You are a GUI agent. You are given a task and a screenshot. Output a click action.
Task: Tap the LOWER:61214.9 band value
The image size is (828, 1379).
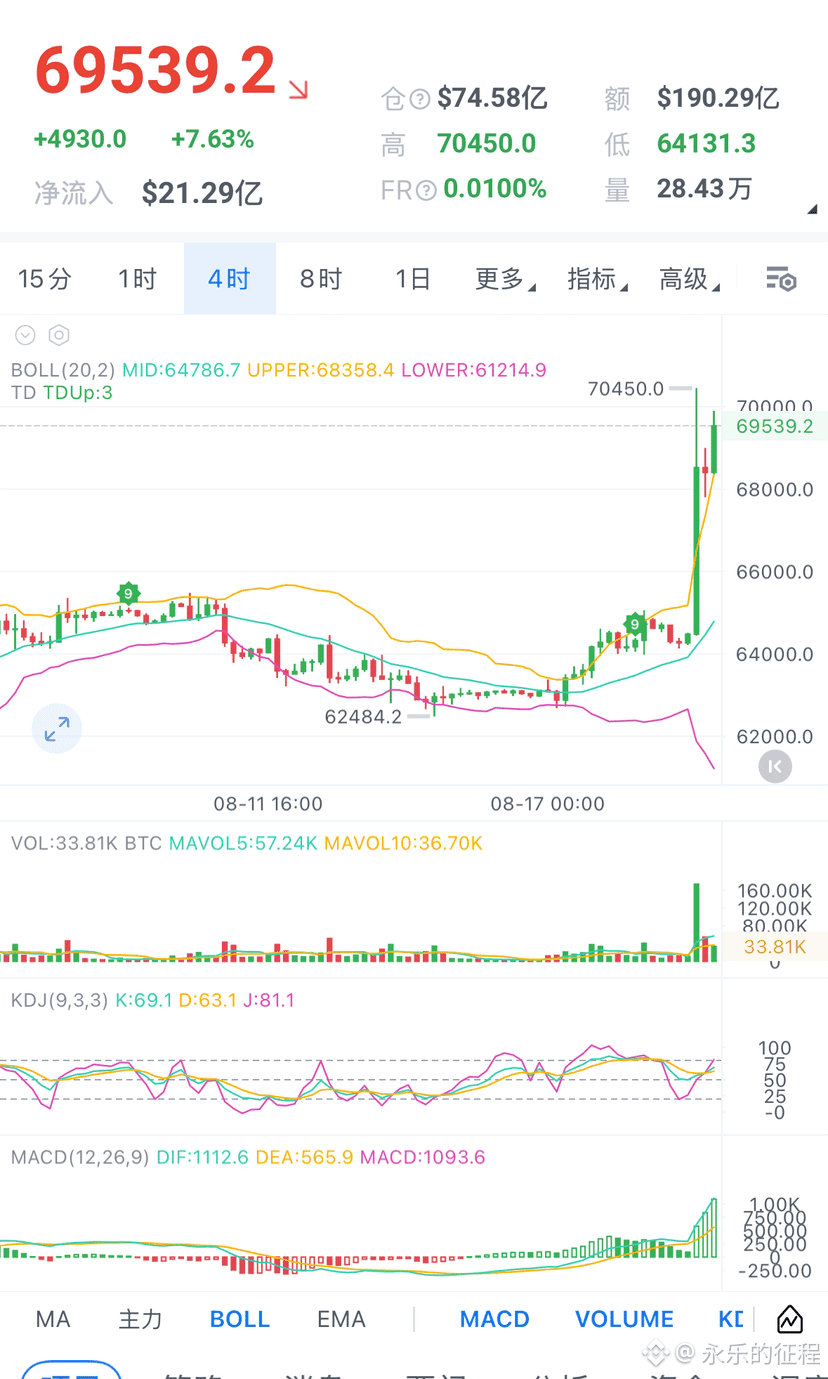[x=474, y=370]
